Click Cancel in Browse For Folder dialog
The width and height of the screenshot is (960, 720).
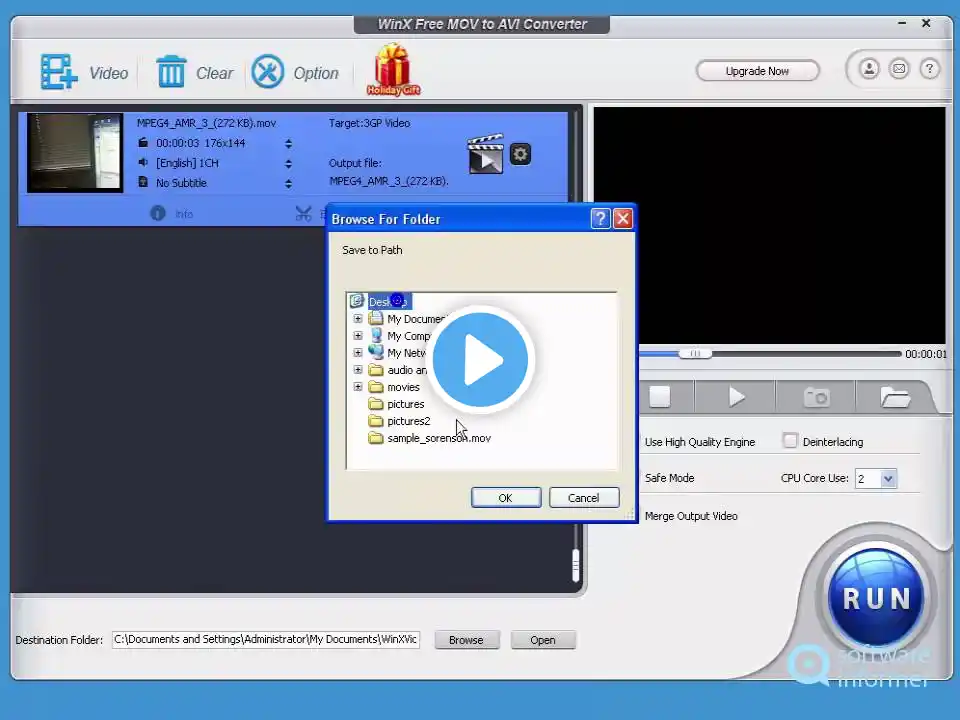(x=583, y=498)
